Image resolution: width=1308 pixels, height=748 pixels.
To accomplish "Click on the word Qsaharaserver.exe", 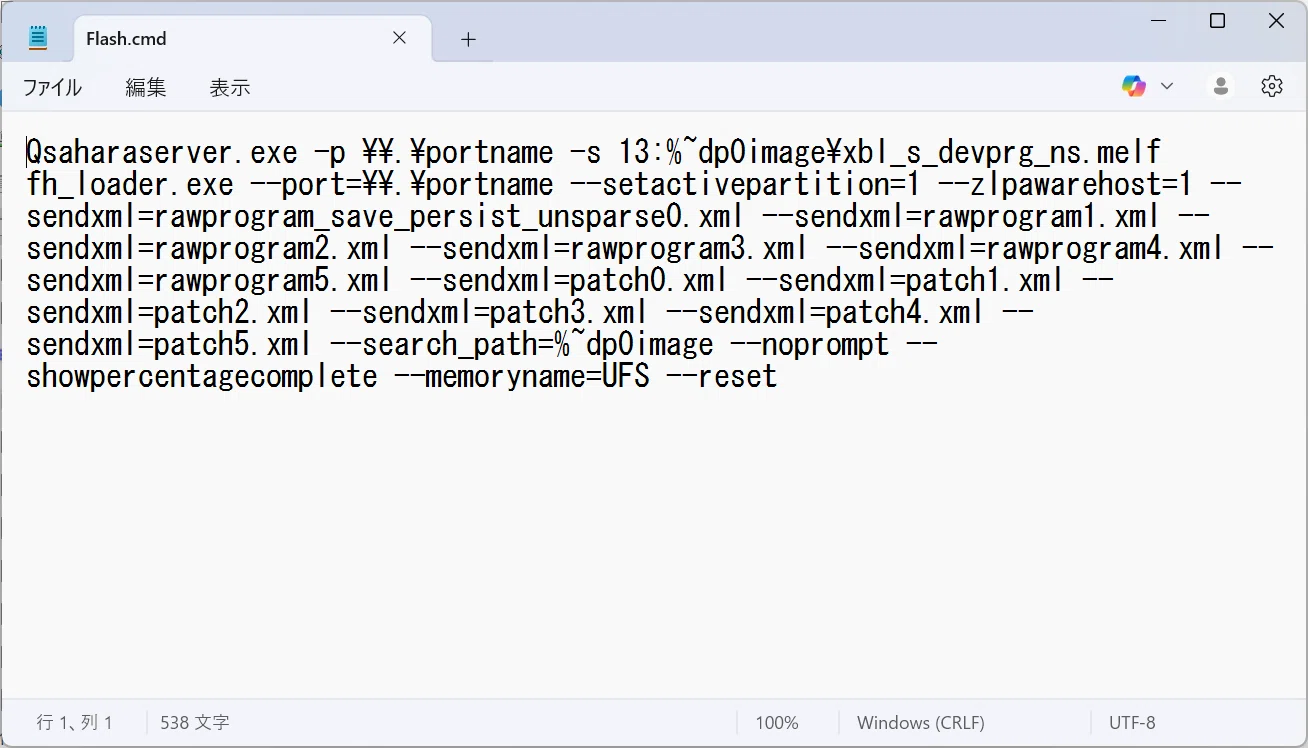I will (162, 152).
